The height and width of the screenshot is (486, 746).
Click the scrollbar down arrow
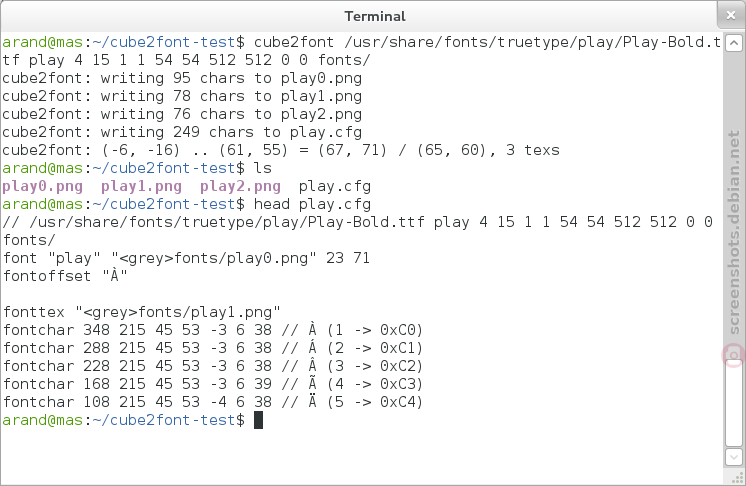coord(734,457)
